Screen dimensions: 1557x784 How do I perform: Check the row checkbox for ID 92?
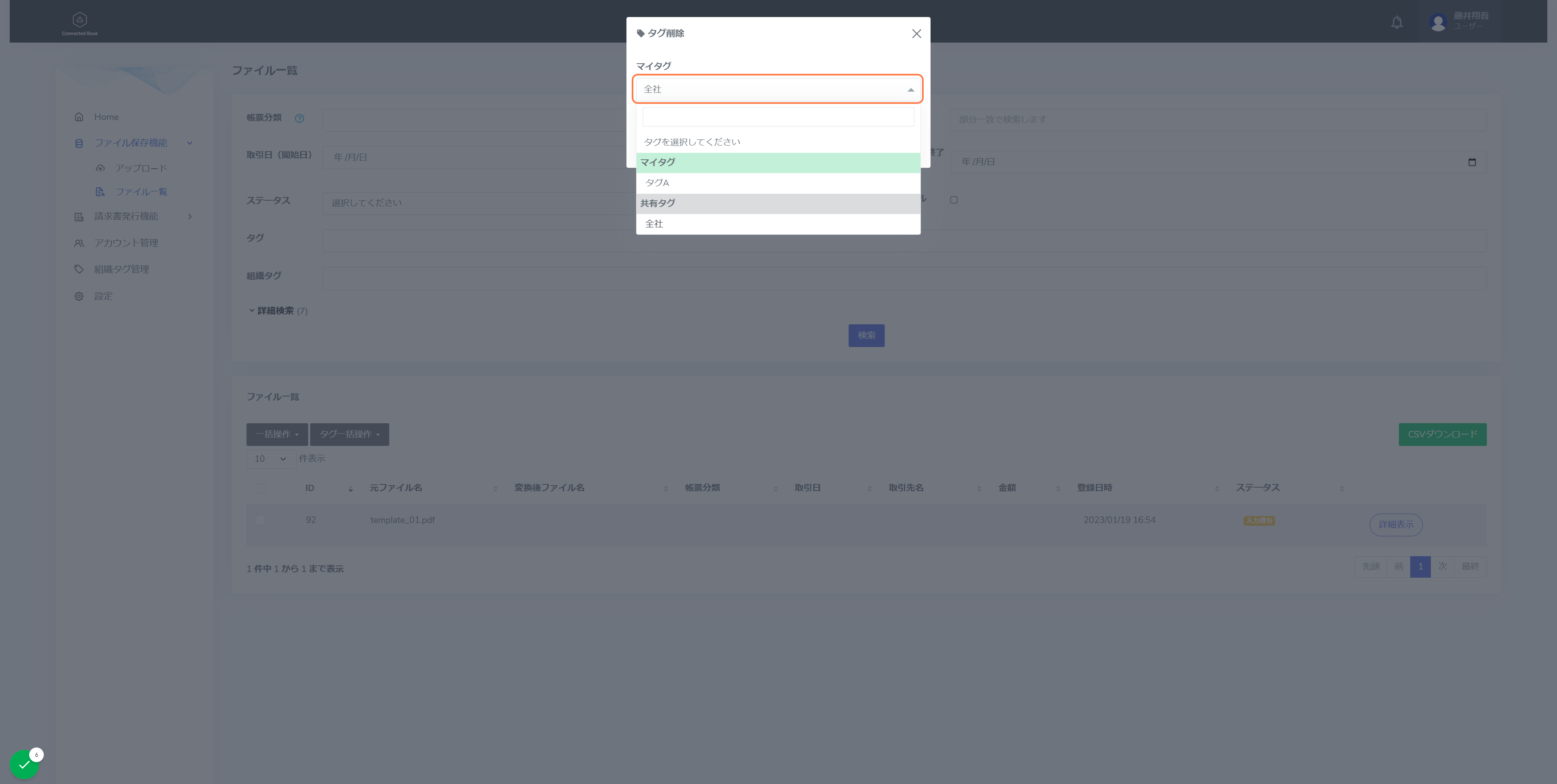pyautogui.click(x=260, y=520)
